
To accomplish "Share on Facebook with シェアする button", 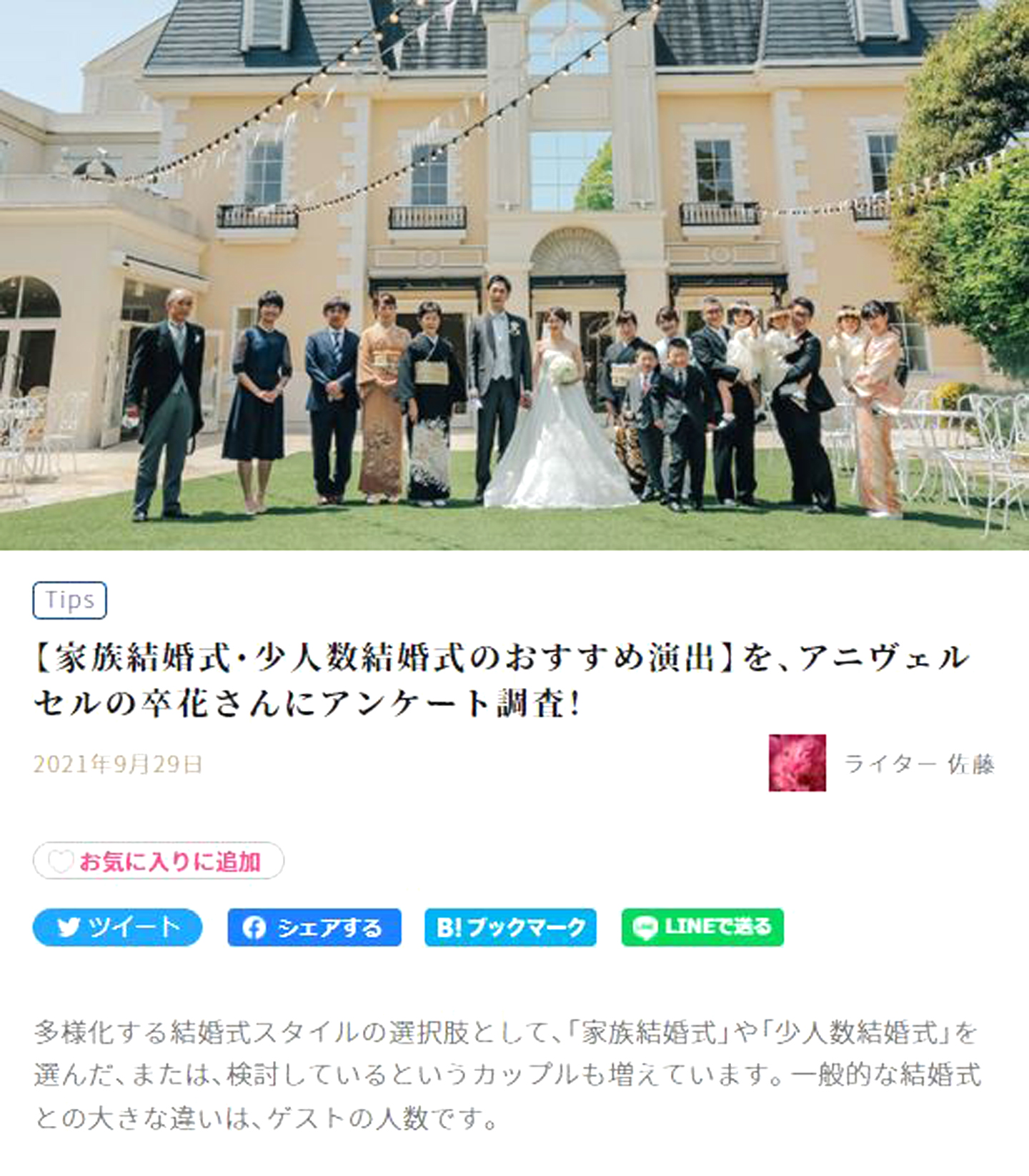I will [x=314, y=927].
